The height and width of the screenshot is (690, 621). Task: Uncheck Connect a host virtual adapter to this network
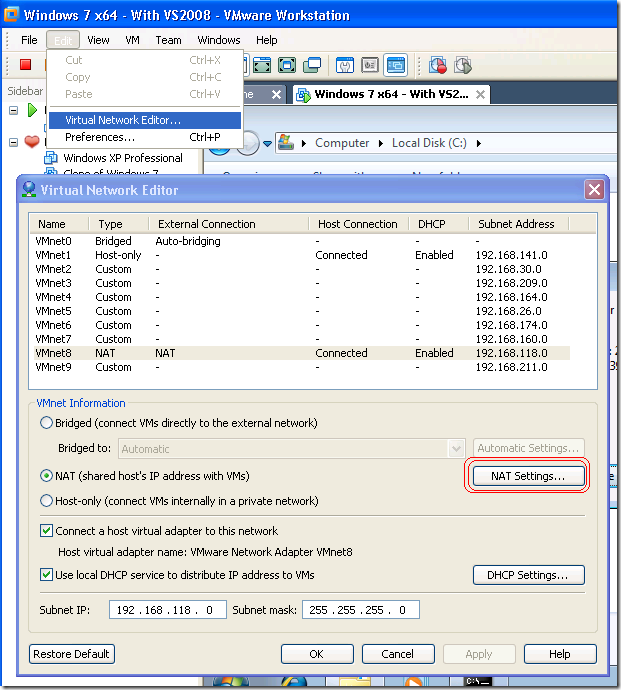pos(46,531)
